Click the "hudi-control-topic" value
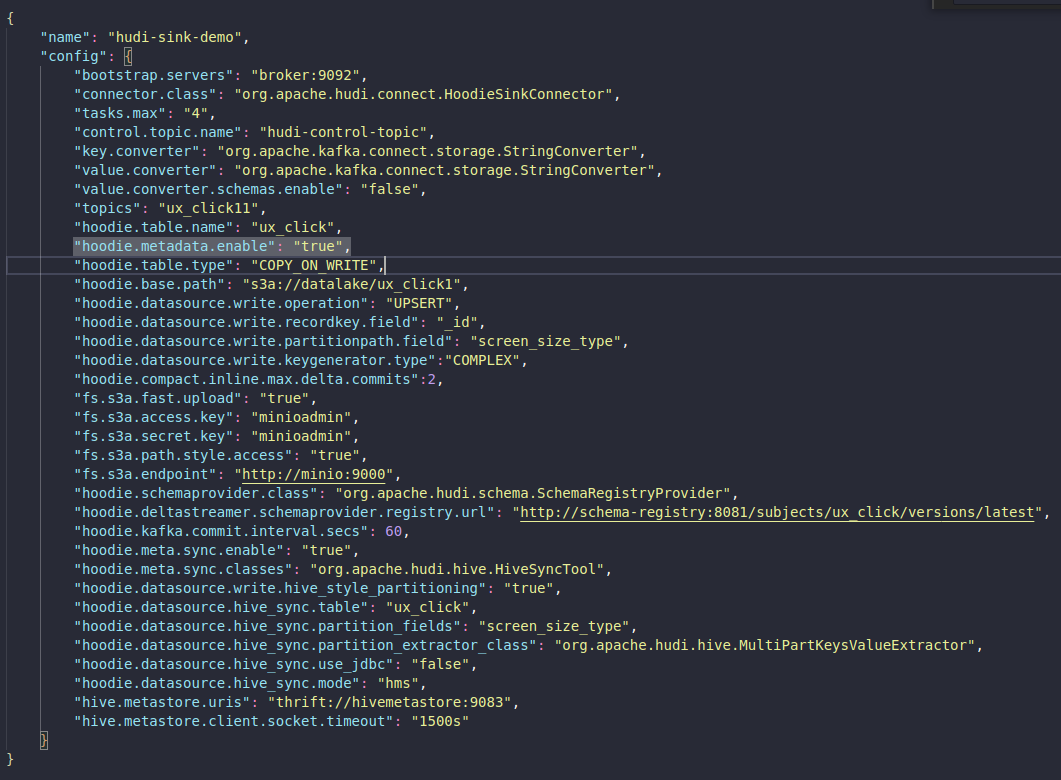Viewport: 1061px width, 780px height. pos(343,132)
